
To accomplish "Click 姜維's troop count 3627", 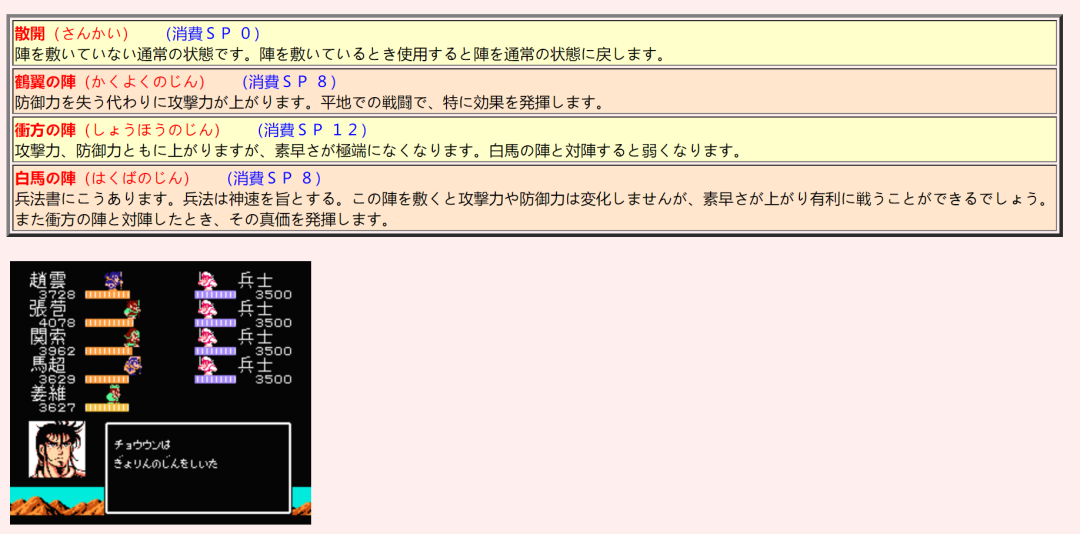I will 58,408.
